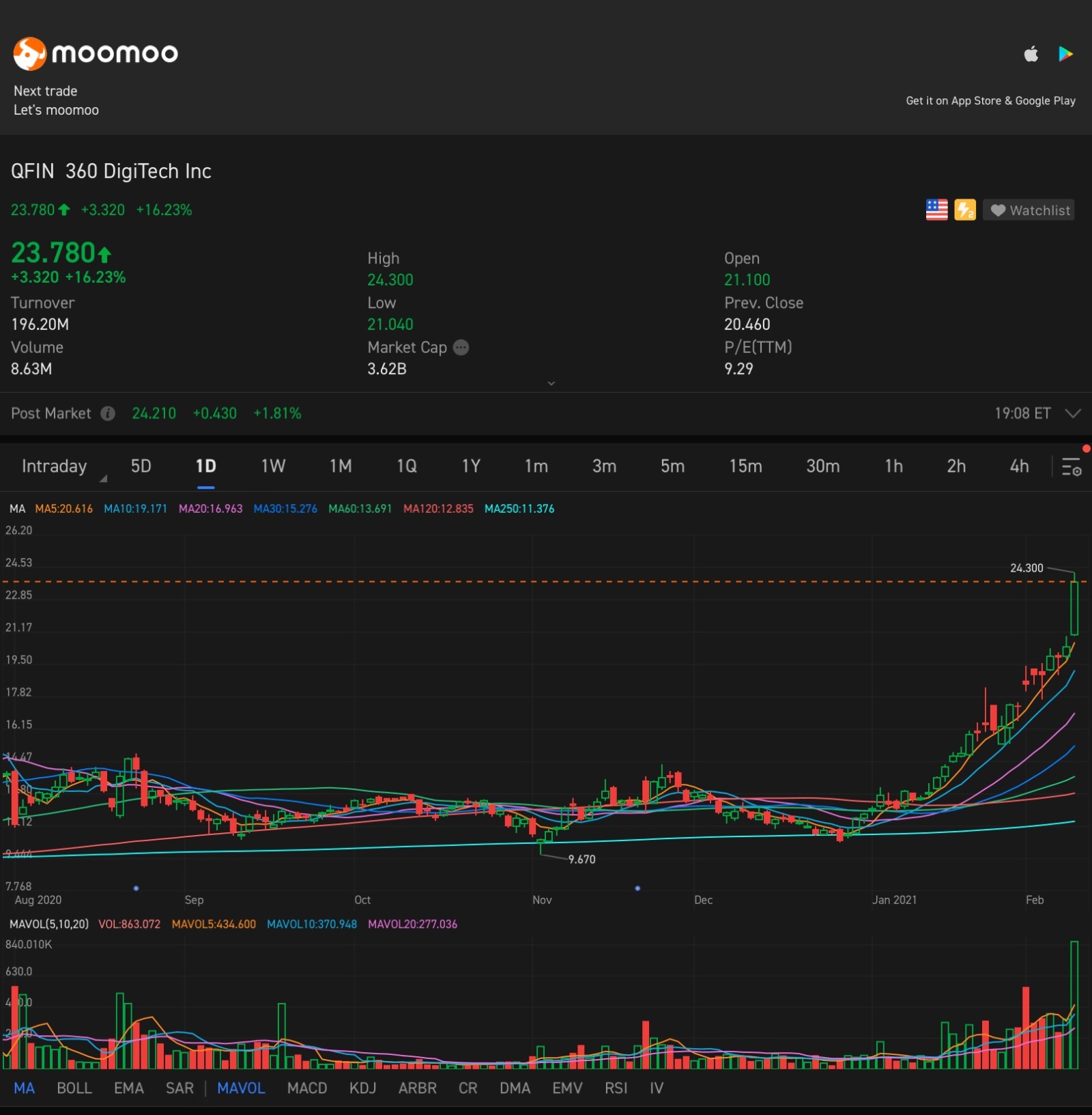Select the 1D chart period
Image resolution: width=1092 pixels, height=1115 pixels.
(x=205, y=466)
